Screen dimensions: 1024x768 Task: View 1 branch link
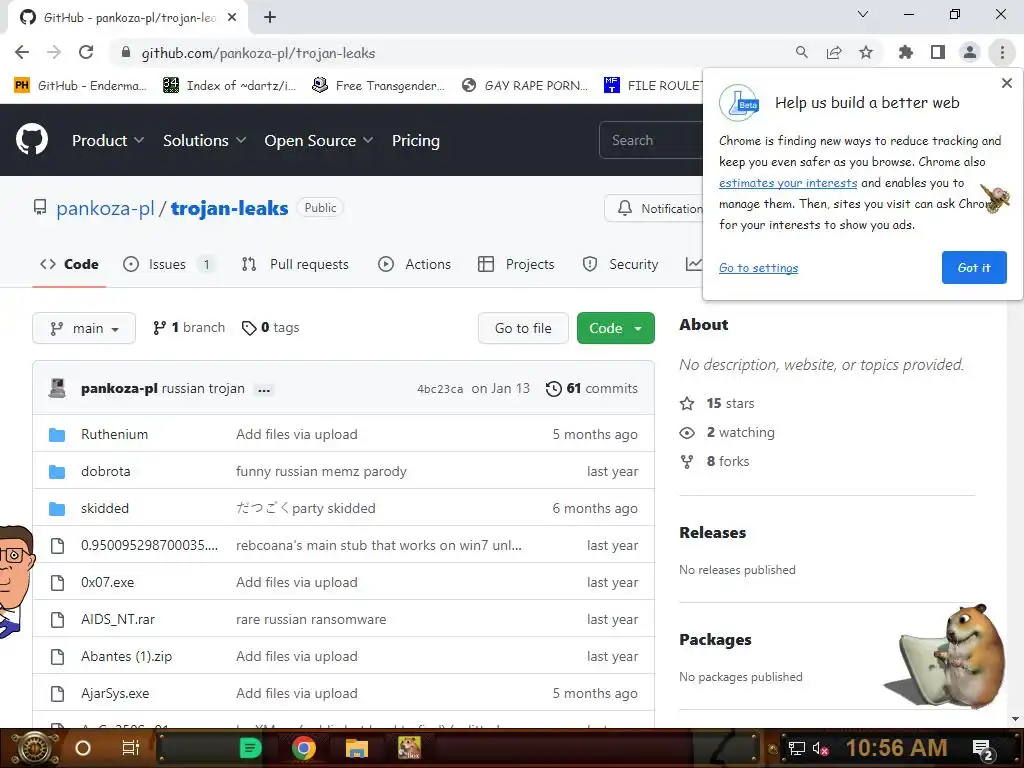(x=189, y=327)
